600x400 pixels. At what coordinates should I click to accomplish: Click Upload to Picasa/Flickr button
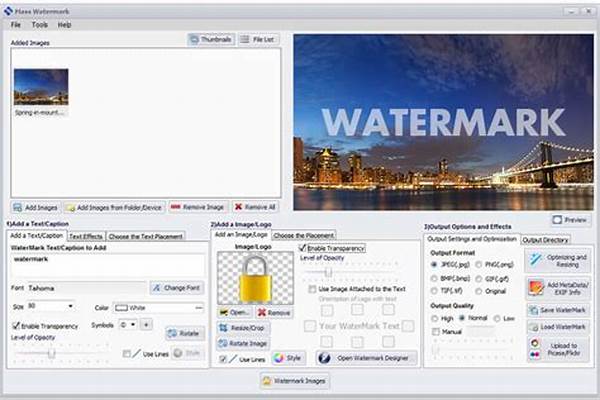click(557, 348)
